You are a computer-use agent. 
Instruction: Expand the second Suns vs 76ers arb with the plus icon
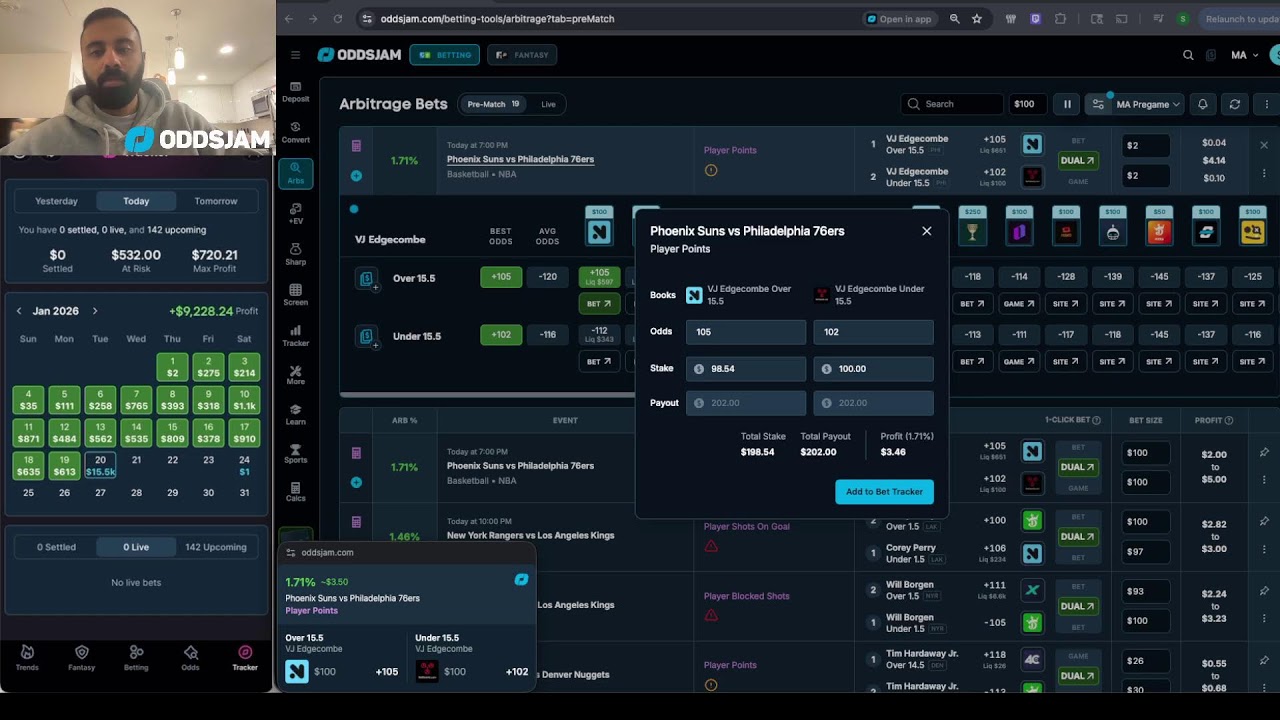tap(356, 482)
